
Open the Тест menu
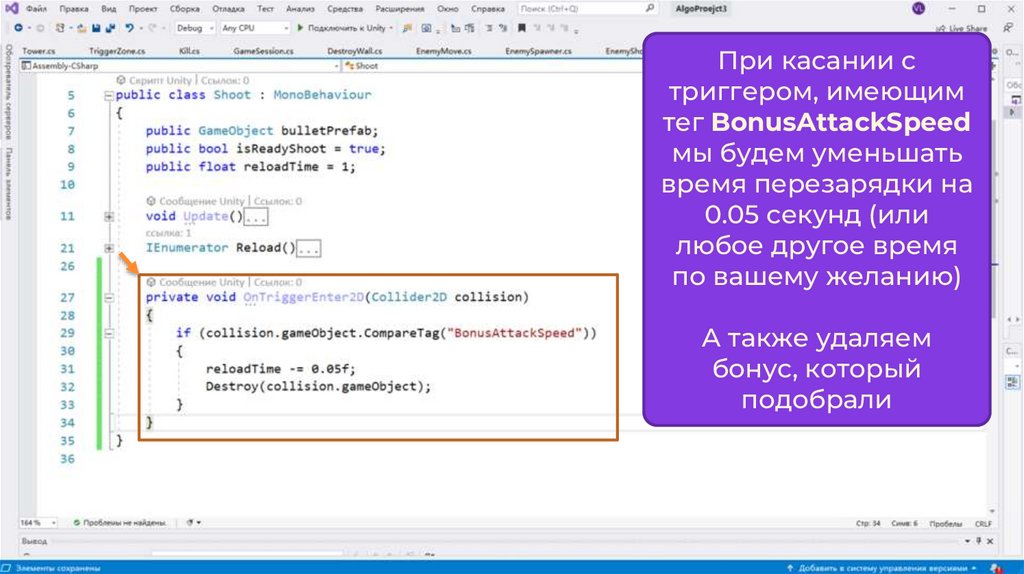265,8
